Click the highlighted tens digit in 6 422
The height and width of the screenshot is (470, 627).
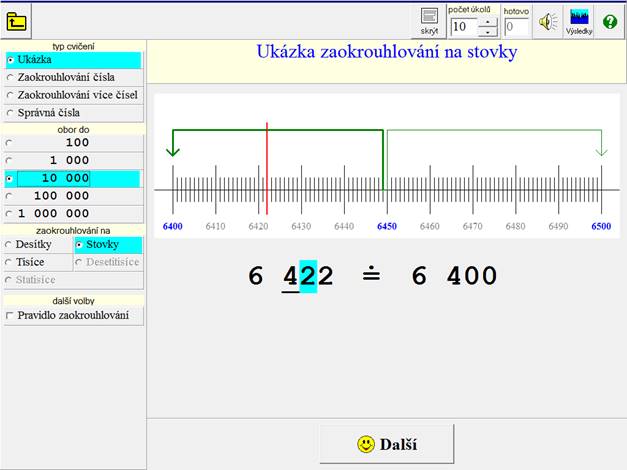coord(308,276)
